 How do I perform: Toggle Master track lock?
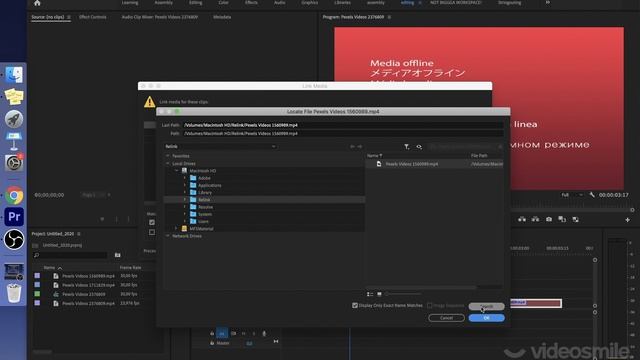pyautogui.click(x=212, y=343)
